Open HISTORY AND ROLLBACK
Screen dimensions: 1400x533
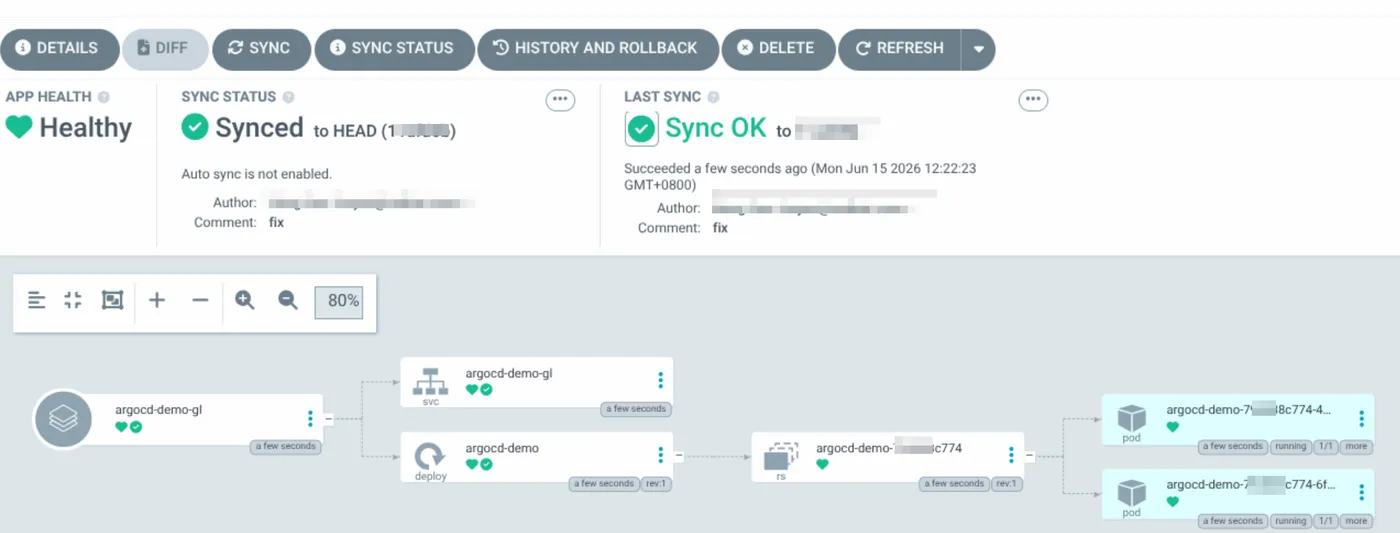[x=598, y=48]
